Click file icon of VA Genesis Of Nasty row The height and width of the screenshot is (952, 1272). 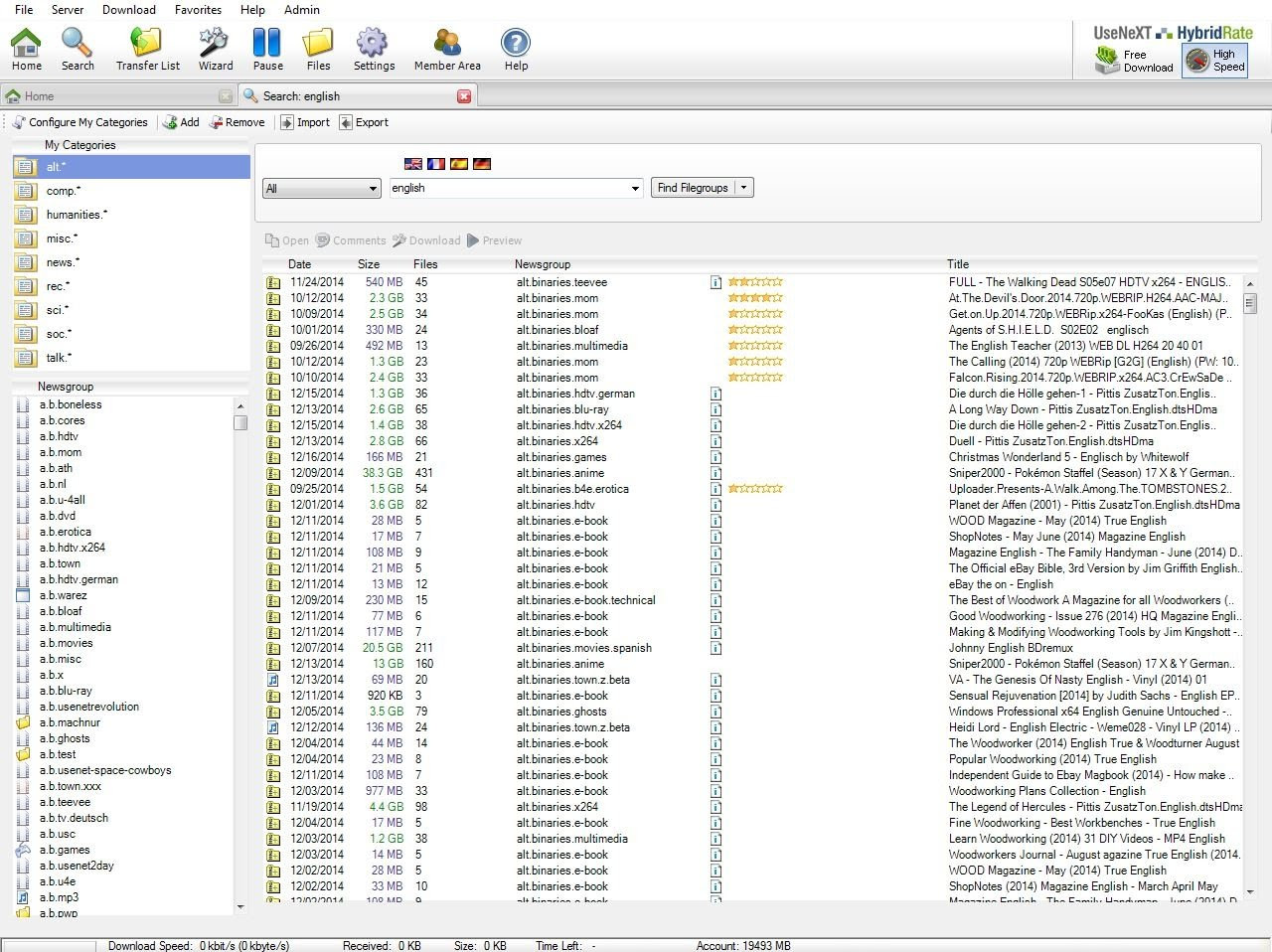(273, 680)
